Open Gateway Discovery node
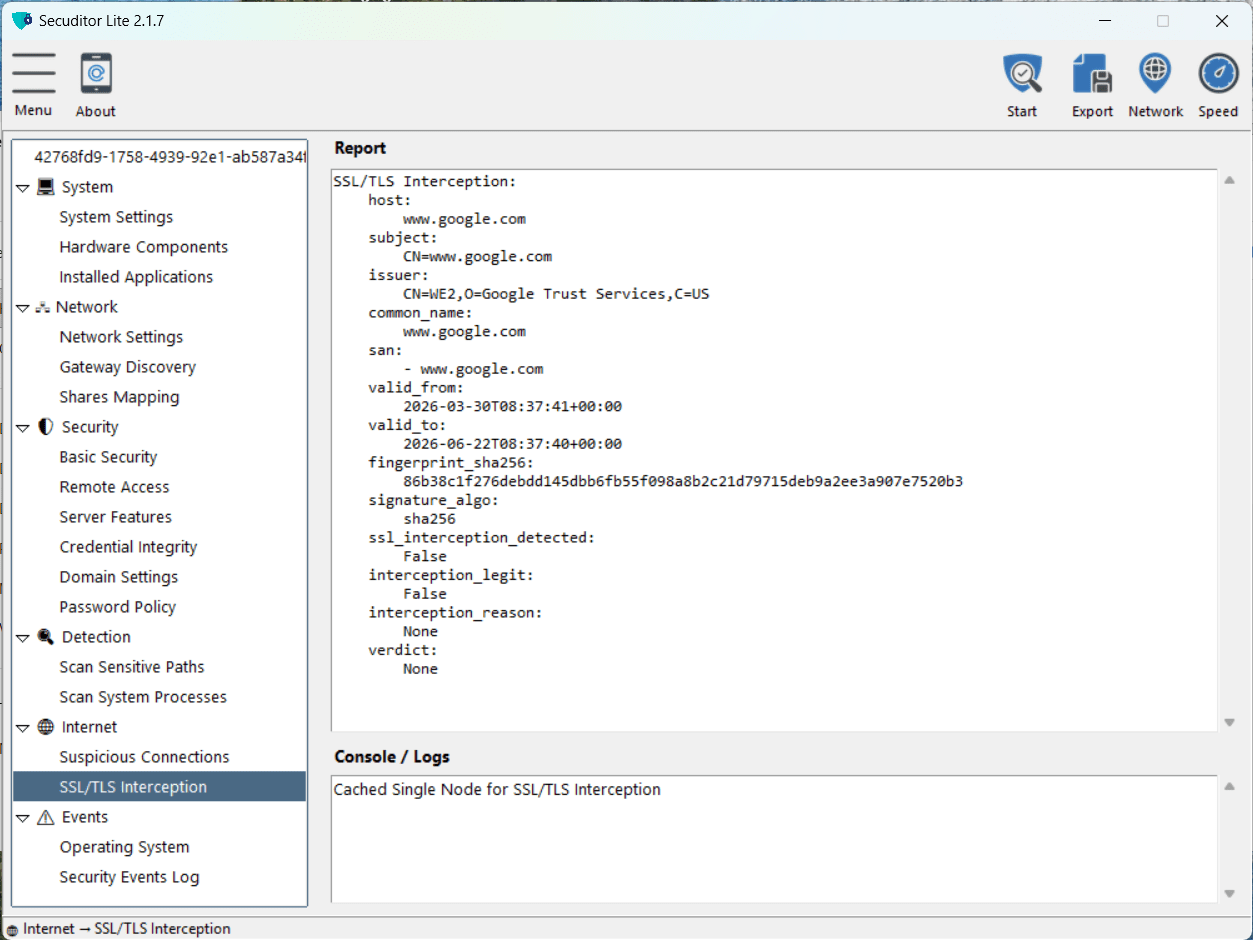1253x940 pixels. [x=128, y=367]
